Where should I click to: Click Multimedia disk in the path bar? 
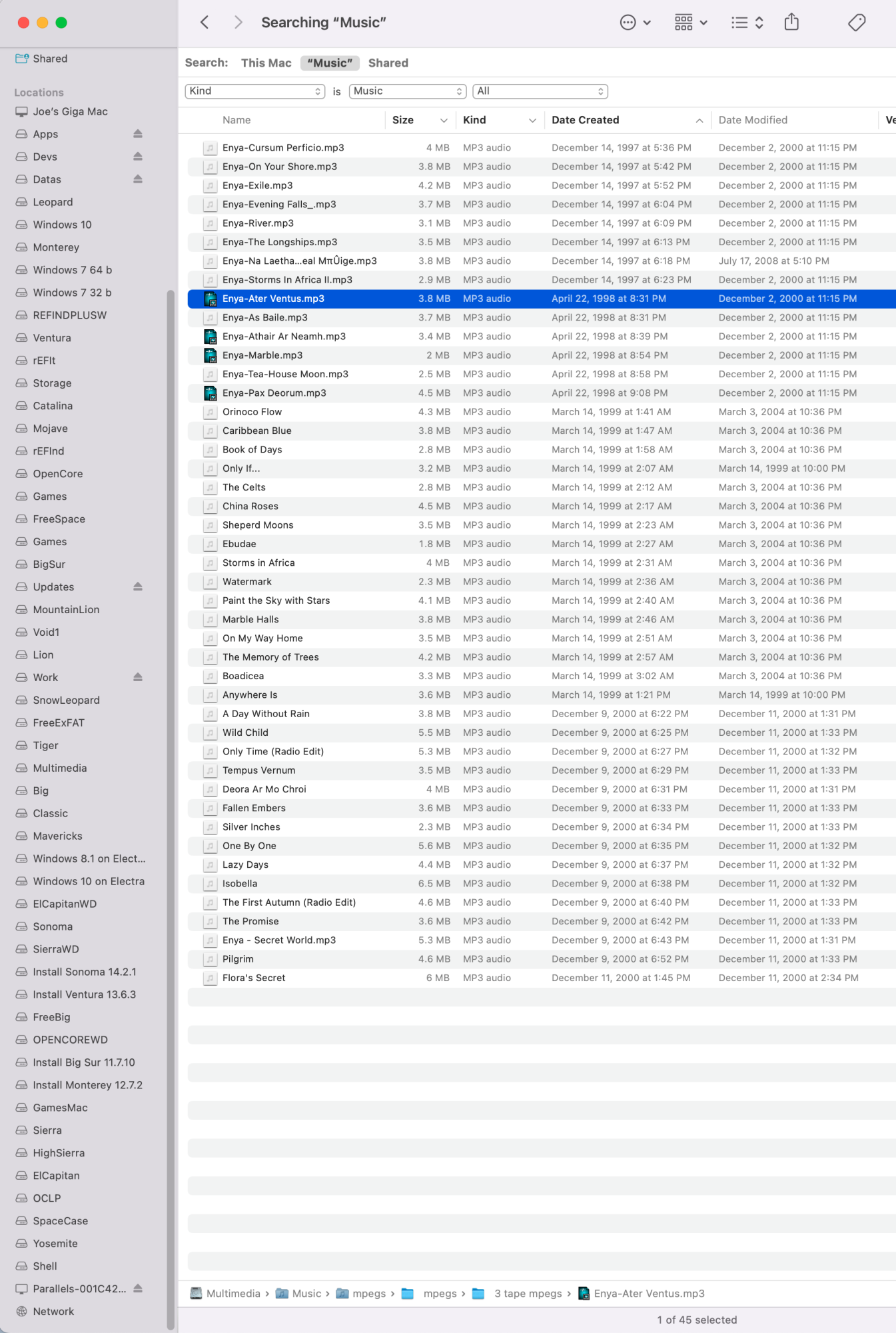(x=225, y=1294)
